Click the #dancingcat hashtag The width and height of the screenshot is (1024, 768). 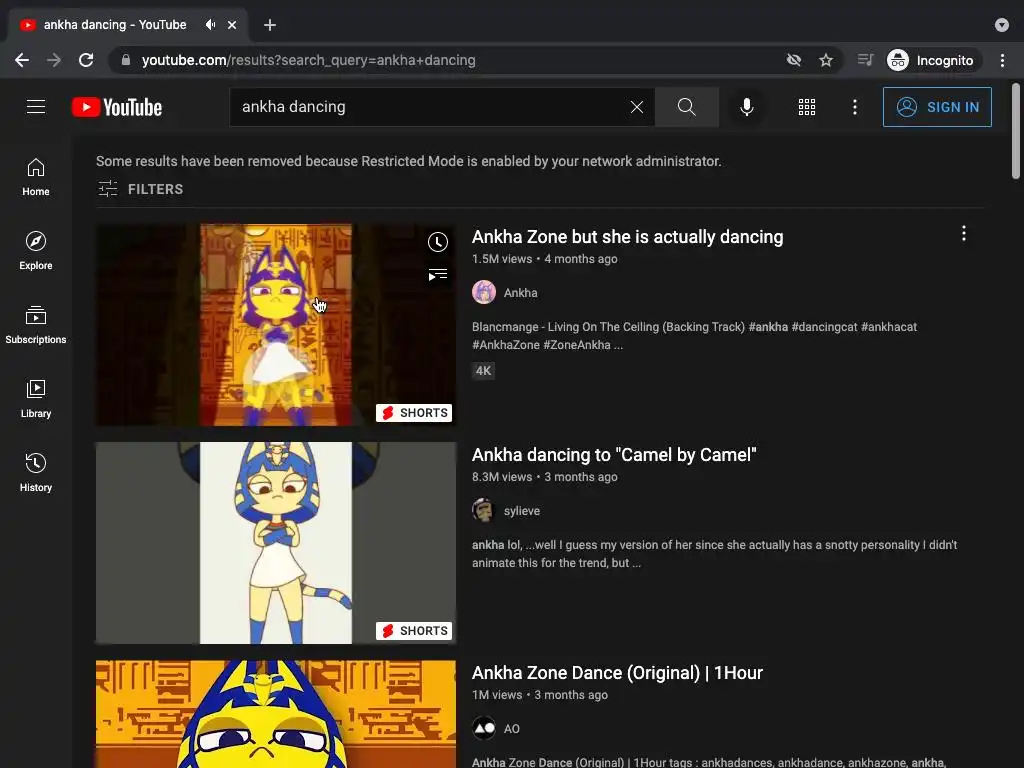824,327
